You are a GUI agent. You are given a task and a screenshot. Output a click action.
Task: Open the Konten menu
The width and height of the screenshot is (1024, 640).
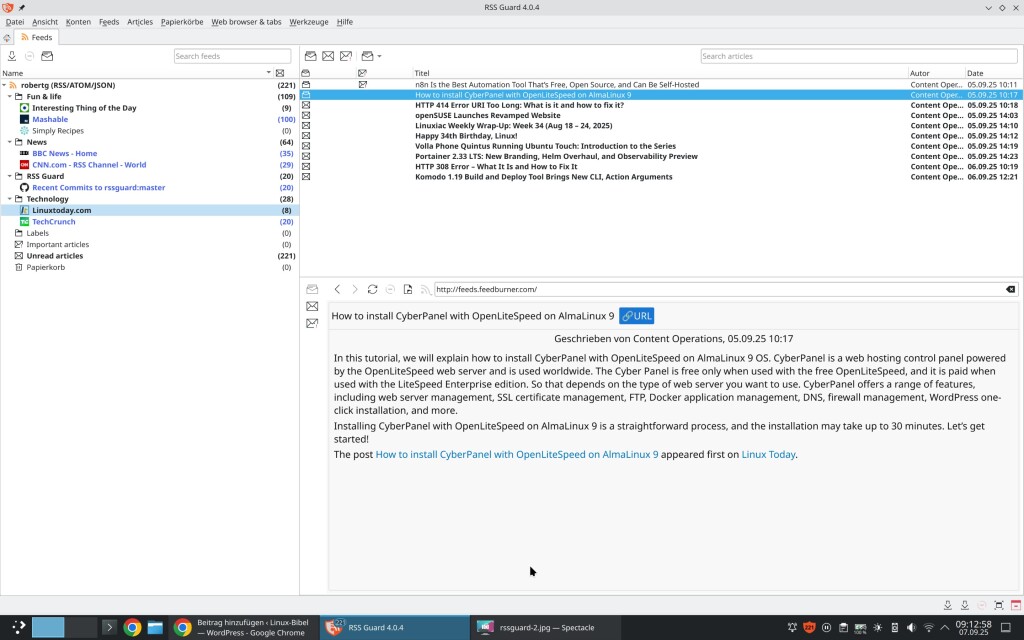tap(78, 22)
